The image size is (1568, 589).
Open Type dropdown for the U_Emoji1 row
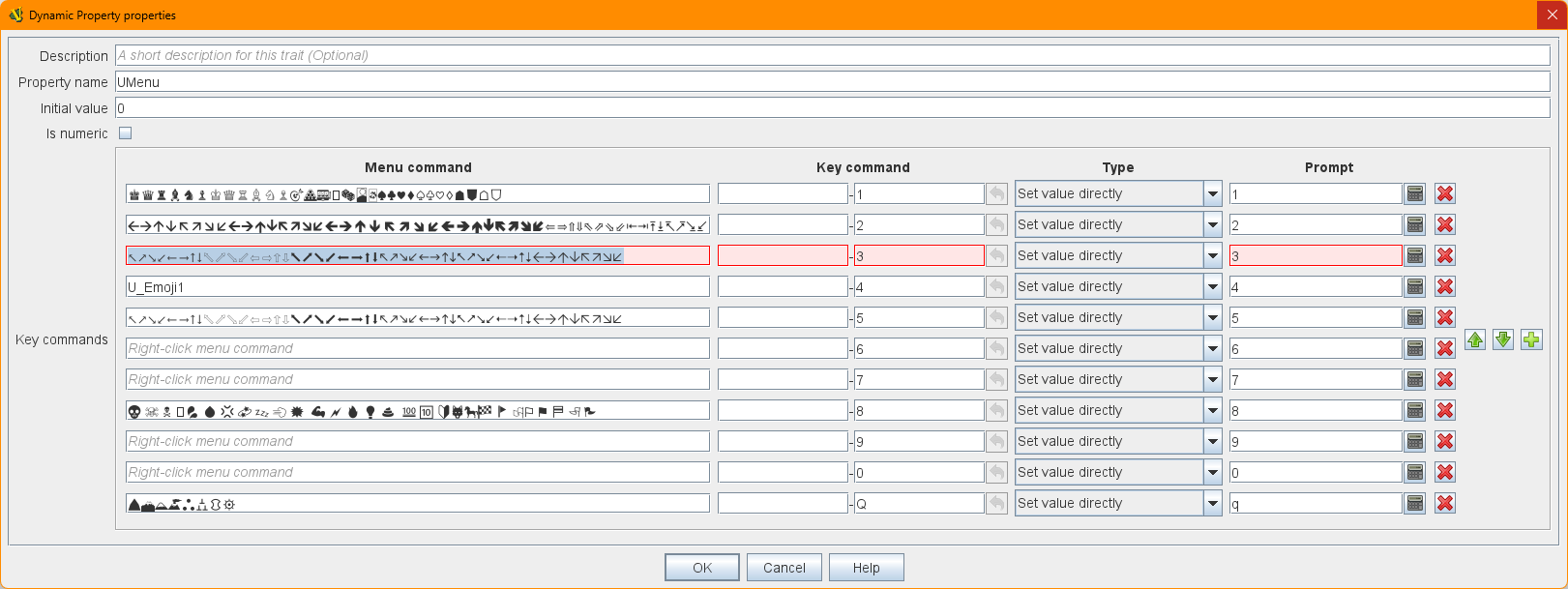tap(1212, 286)
